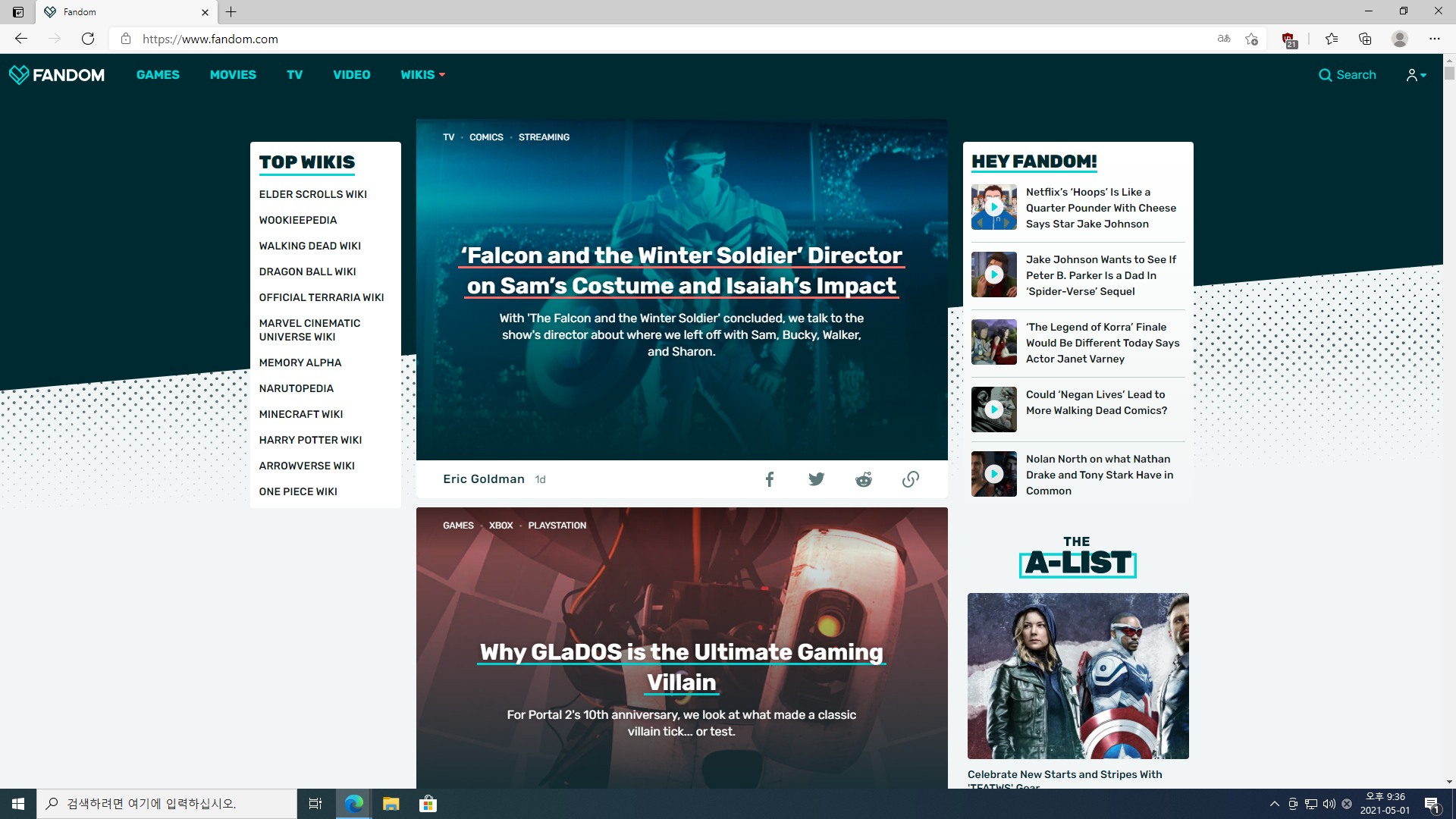Open File Explorer from the taskbar

(x=391, y=804)
